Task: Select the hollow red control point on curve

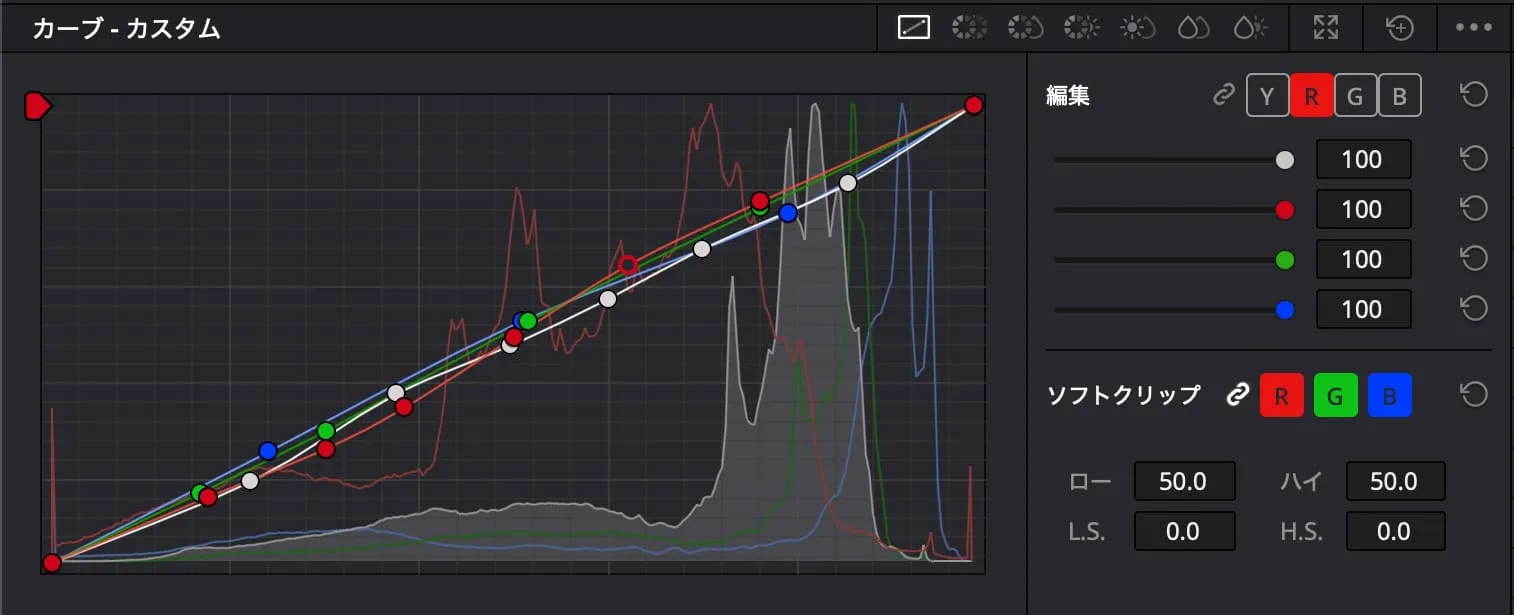Action: tap(627, 265)
